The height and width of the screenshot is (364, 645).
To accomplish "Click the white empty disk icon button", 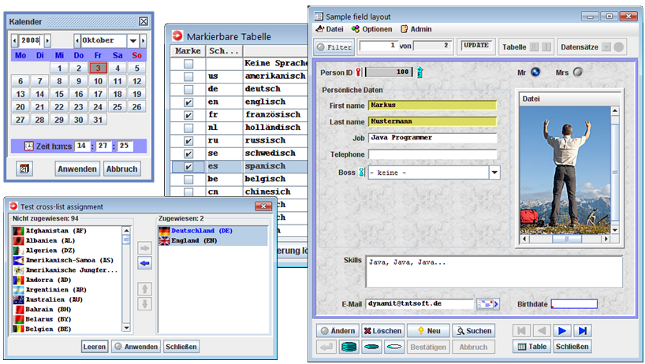I will coord(394,347).
